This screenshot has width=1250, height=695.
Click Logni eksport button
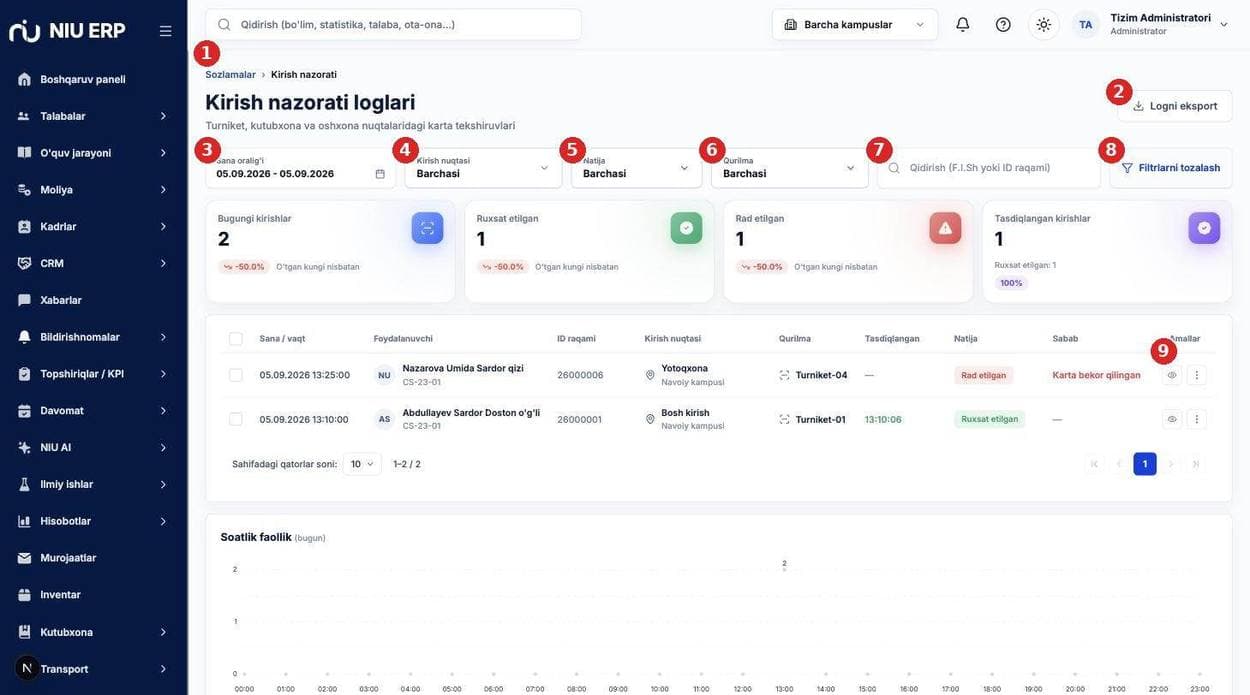pos(1175,106)
